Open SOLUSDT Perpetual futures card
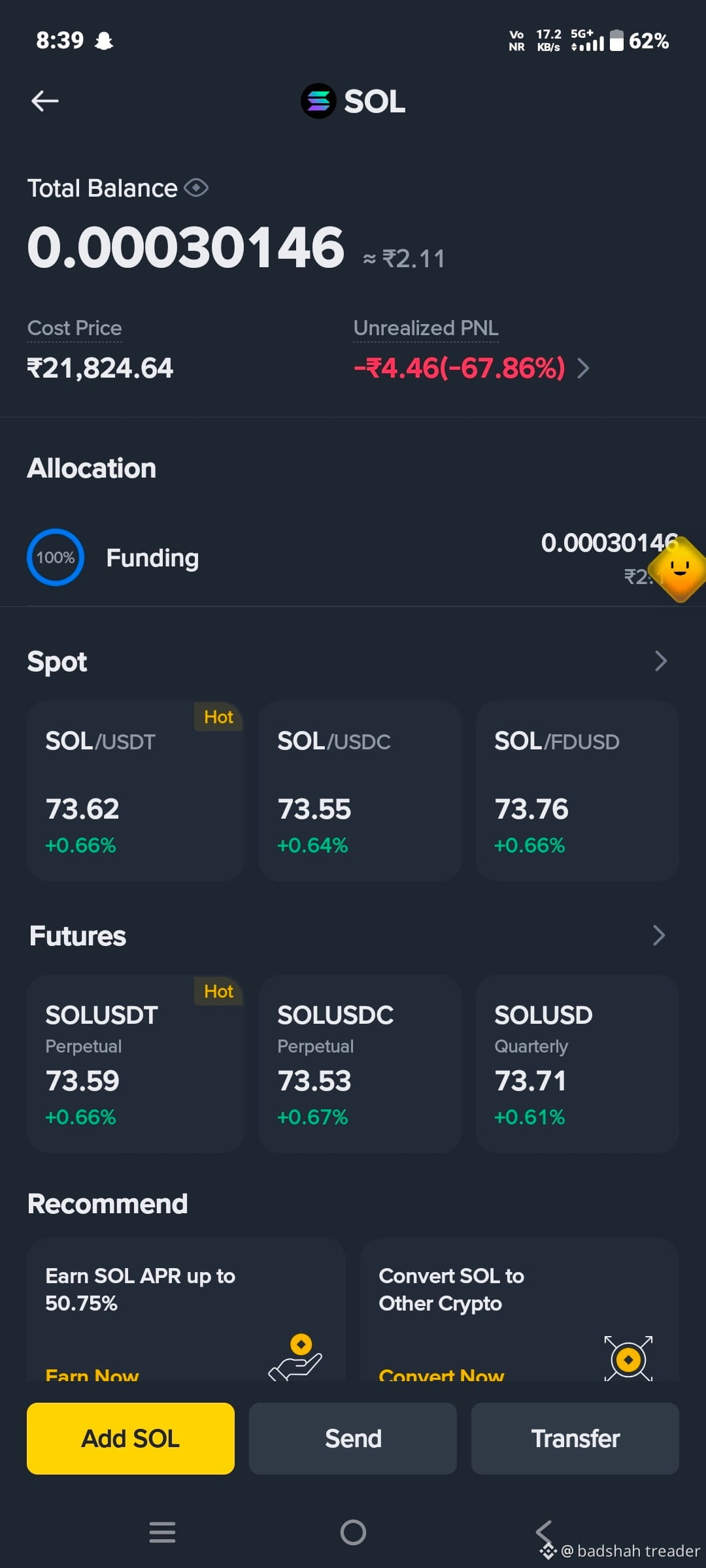706x1568 pixels. tap(135, 1064)
